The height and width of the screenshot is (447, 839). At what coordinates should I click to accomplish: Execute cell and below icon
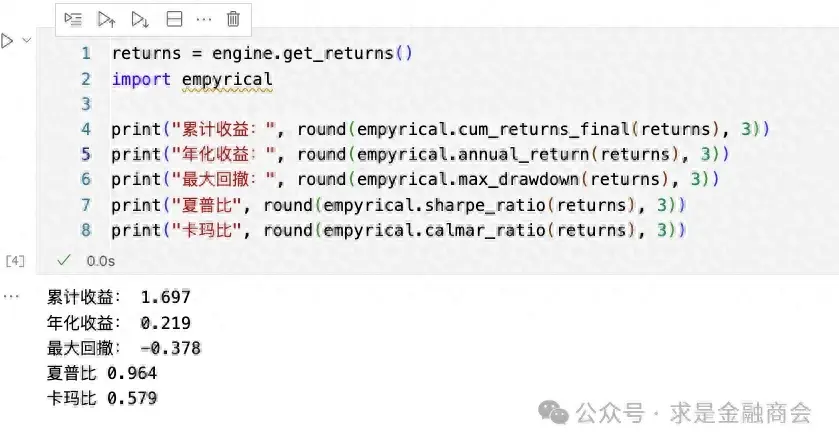point(140,19)
